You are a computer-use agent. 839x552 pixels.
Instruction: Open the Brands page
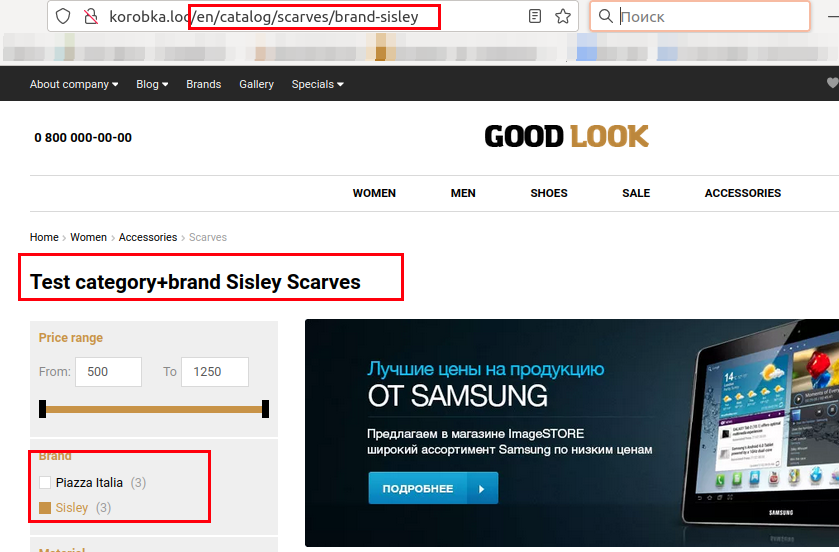tap(203, 84)
